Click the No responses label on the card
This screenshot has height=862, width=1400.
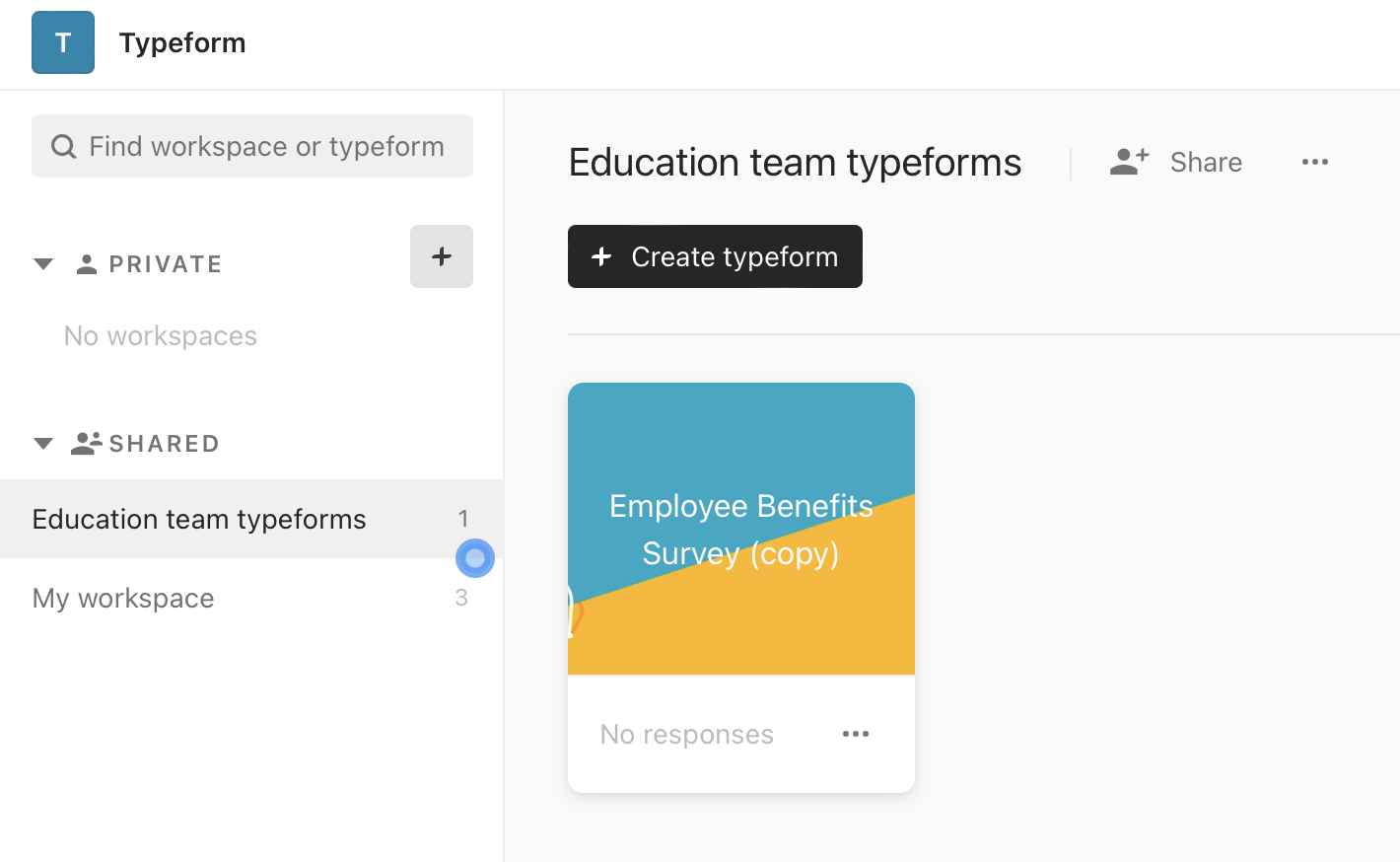687,734
